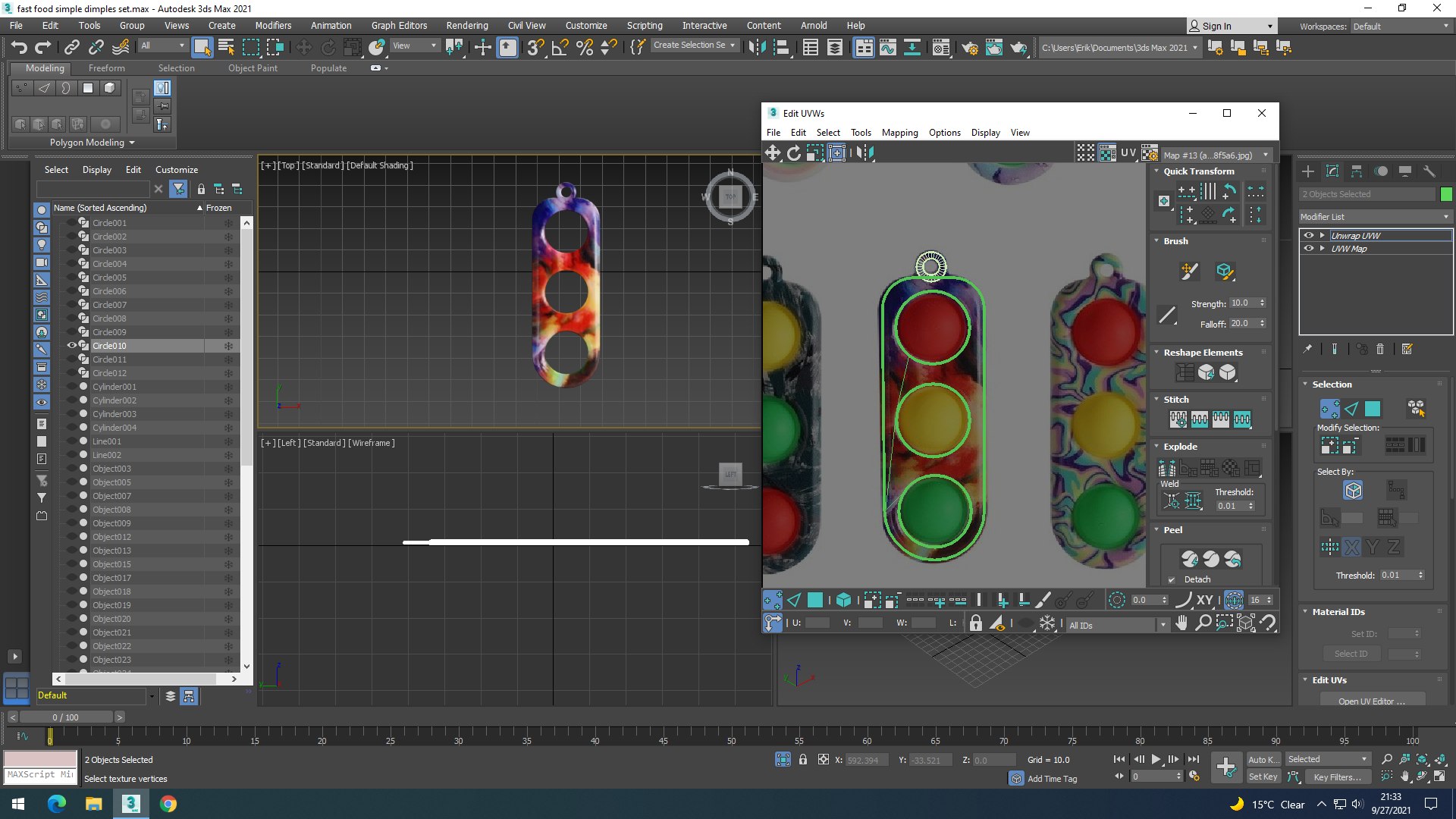Viewport: 1456px width, 819px height.
Task: Click the Undo arrow in main toolbar
Action: click(x=19, y=47)
